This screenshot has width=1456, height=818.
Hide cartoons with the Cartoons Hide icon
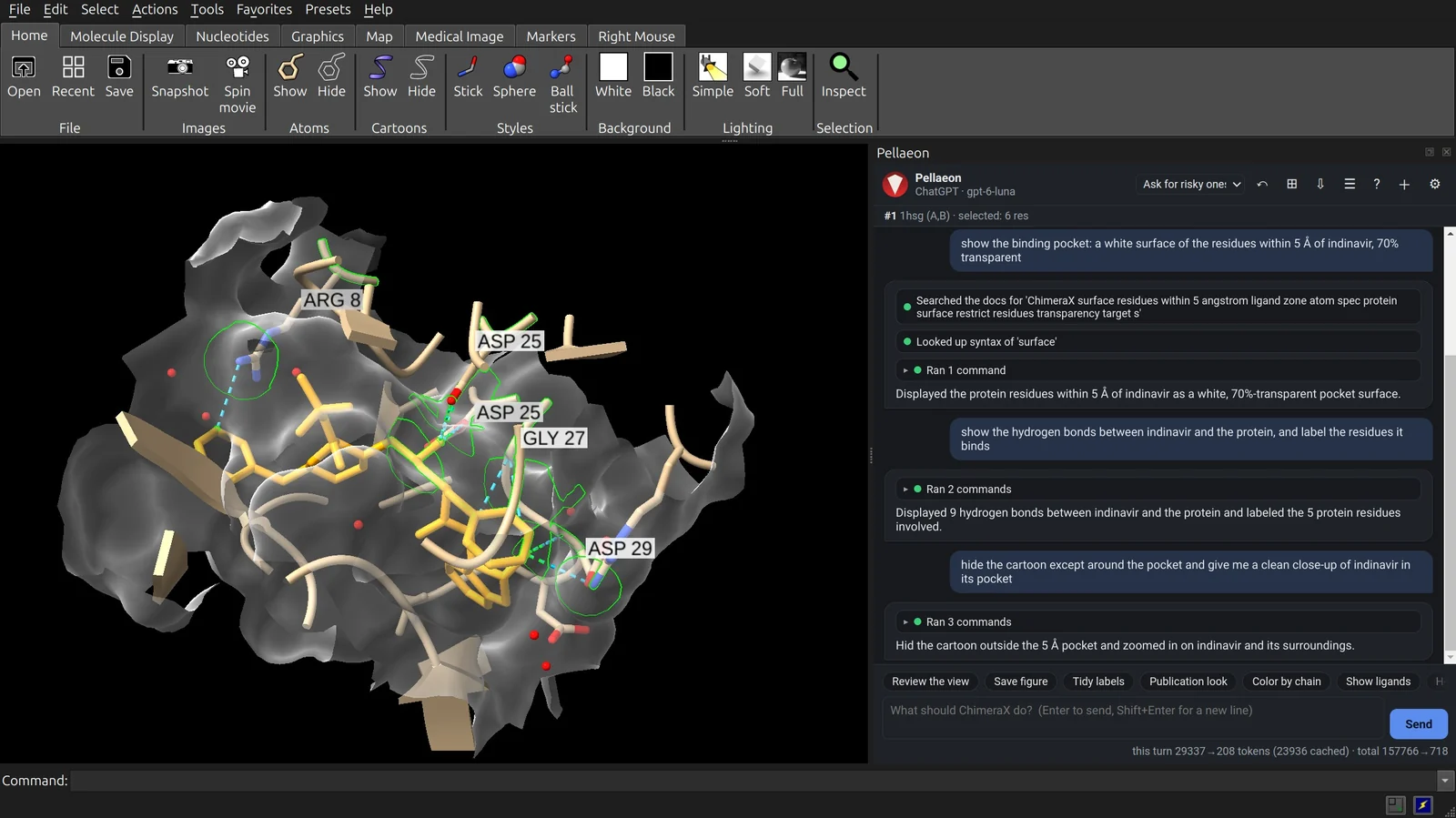(x=421, y=67)
